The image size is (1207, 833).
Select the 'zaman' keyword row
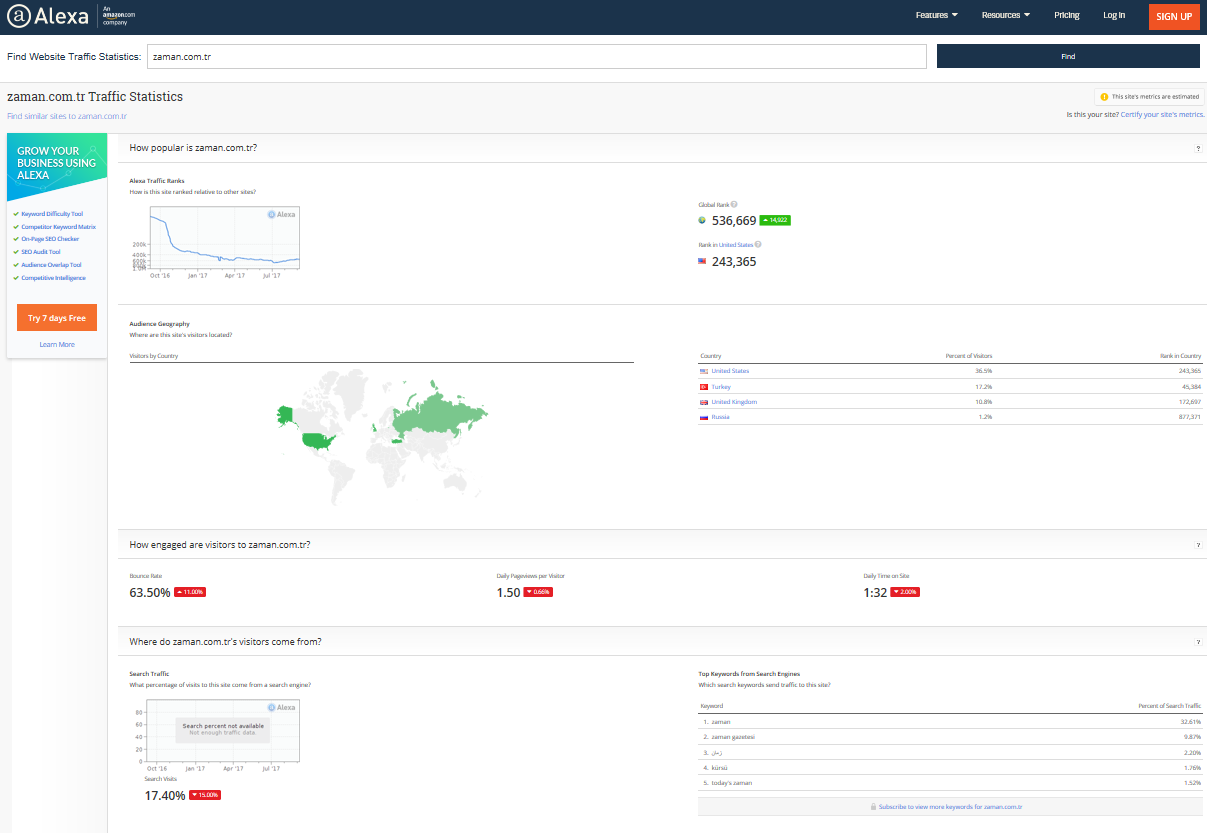(950, 721)
